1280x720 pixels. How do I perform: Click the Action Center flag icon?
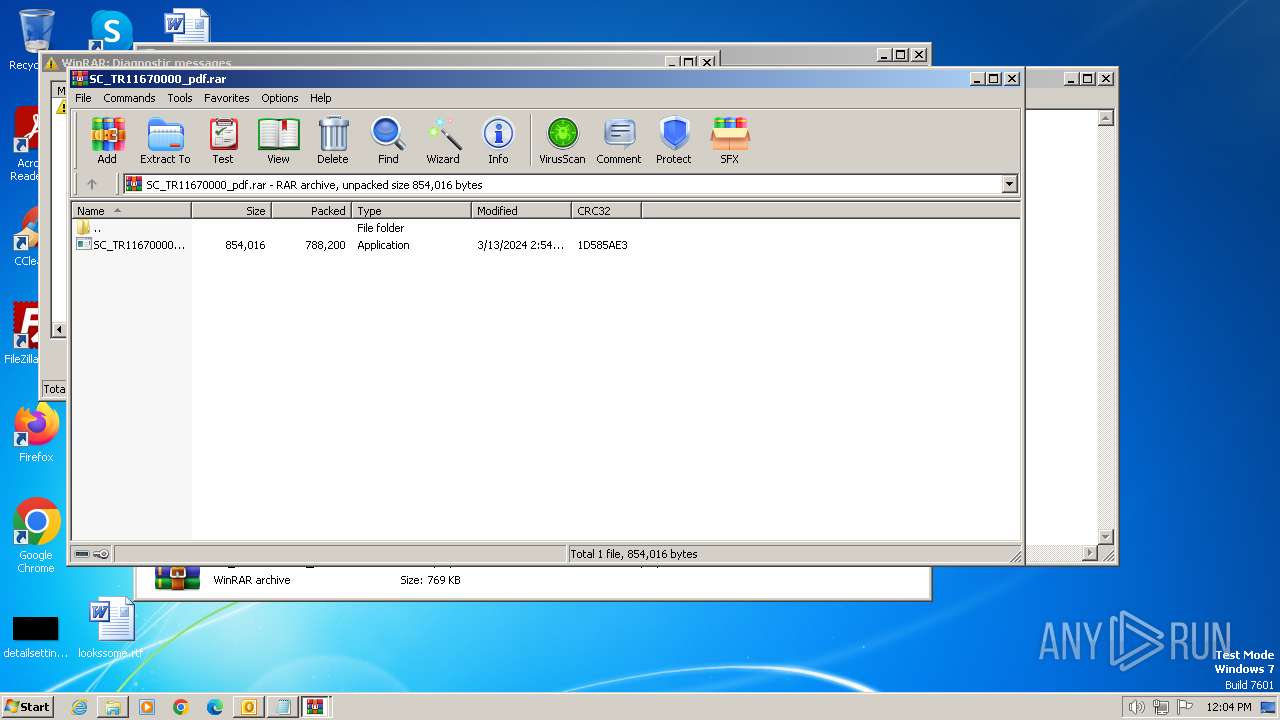1186,707
